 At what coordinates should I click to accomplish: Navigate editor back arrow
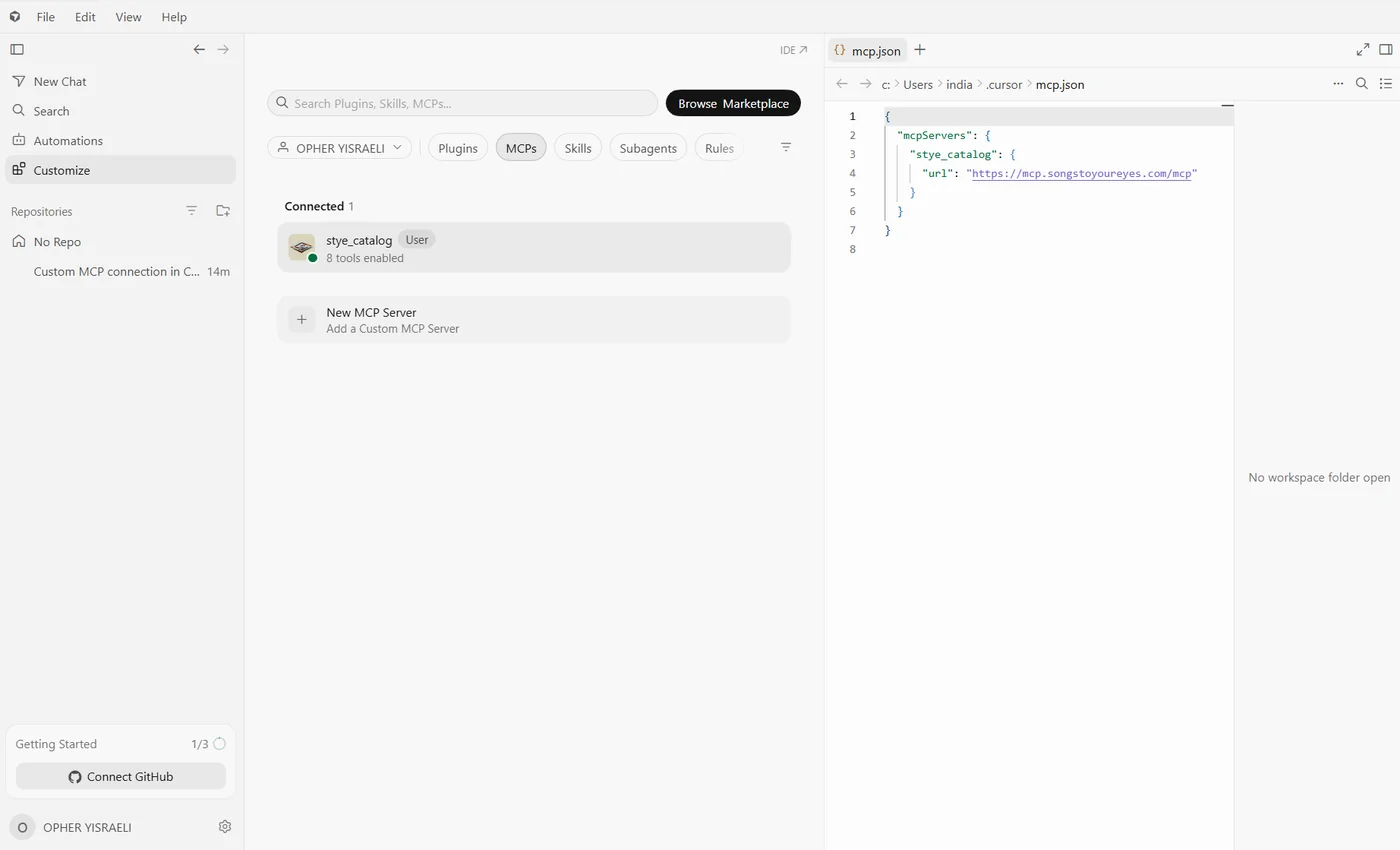click(841, 84)
